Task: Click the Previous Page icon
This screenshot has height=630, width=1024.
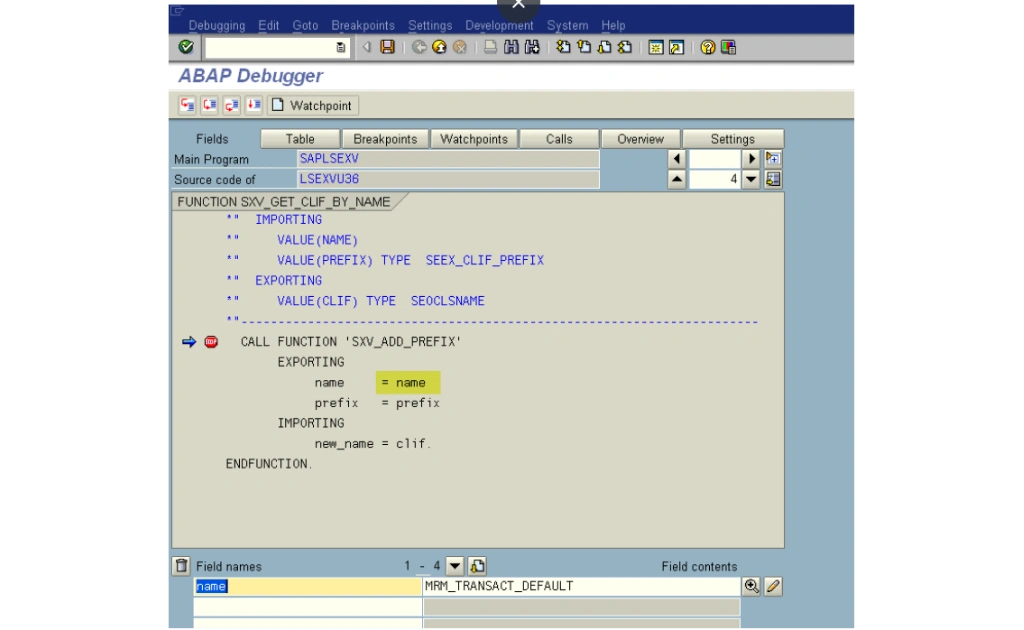Action: coord(584,47)
